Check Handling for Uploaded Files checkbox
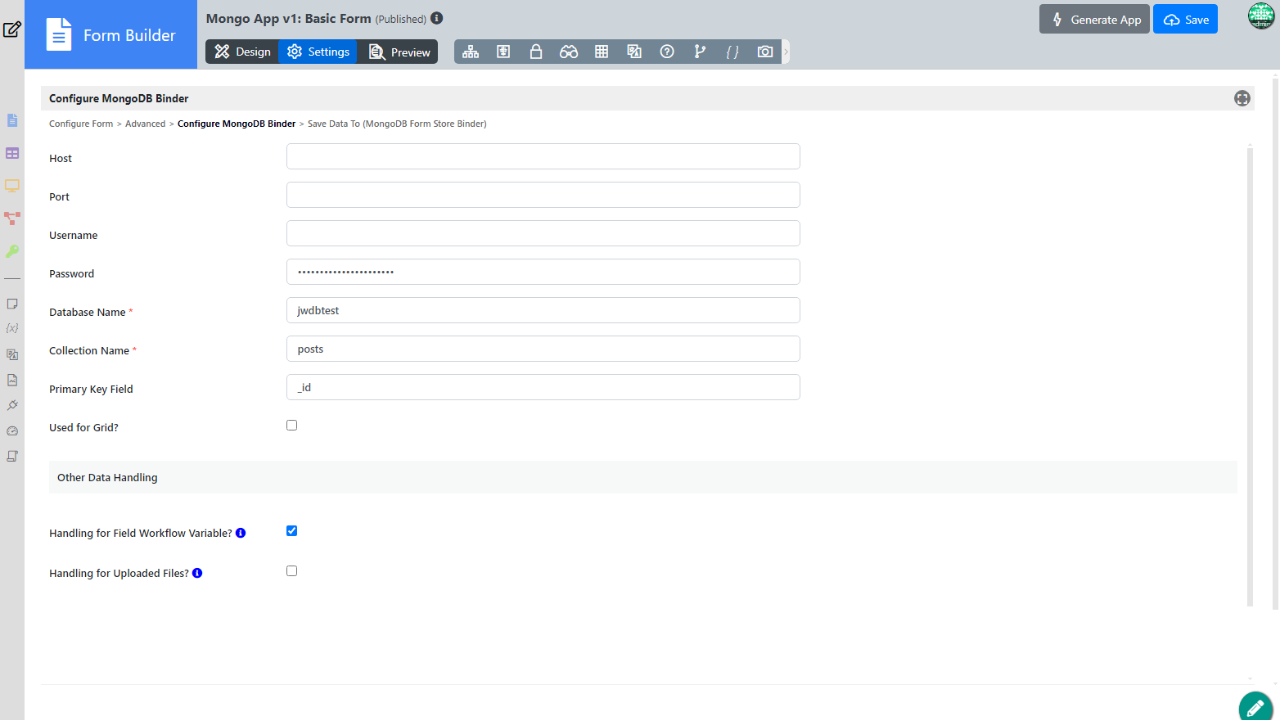The height and width of the screenshot is (720, 1280). click(292, 571)
